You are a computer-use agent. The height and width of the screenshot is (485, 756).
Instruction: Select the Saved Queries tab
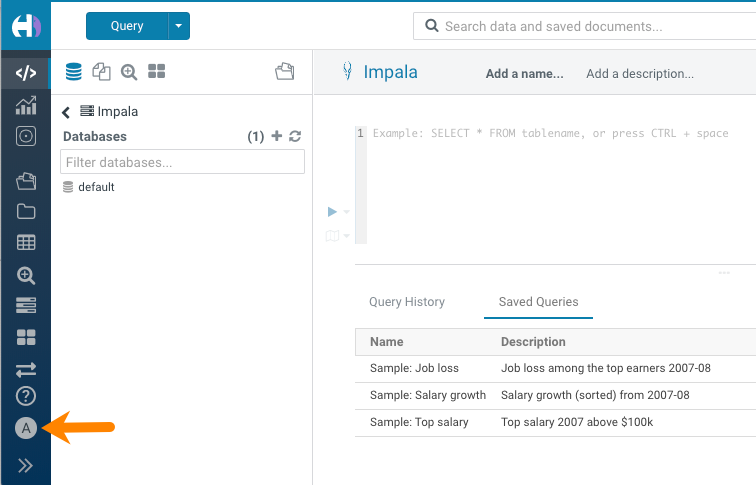click(538, 302)
